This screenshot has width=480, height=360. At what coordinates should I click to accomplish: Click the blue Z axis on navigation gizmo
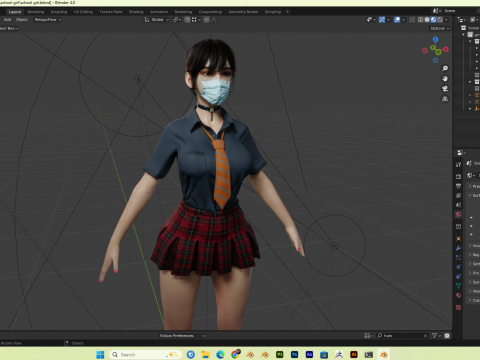[435, 39]
